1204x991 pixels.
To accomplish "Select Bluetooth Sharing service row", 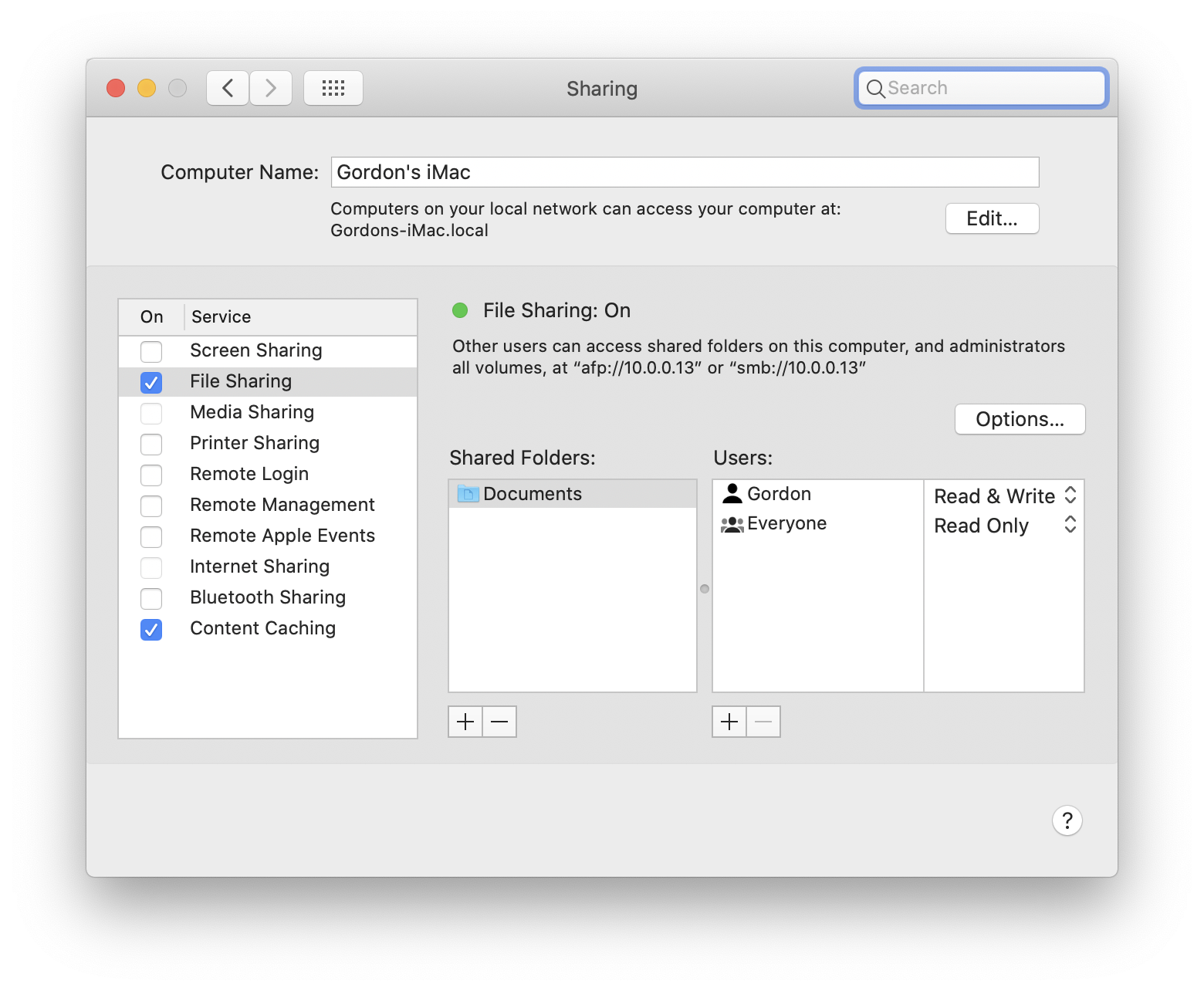I will pyautogui.click(x=268, y=597).
